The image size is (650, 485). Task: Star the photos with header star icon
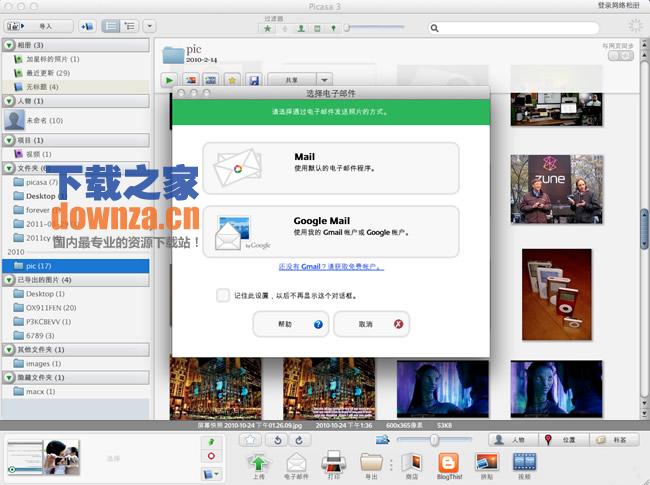pos(232,80)
